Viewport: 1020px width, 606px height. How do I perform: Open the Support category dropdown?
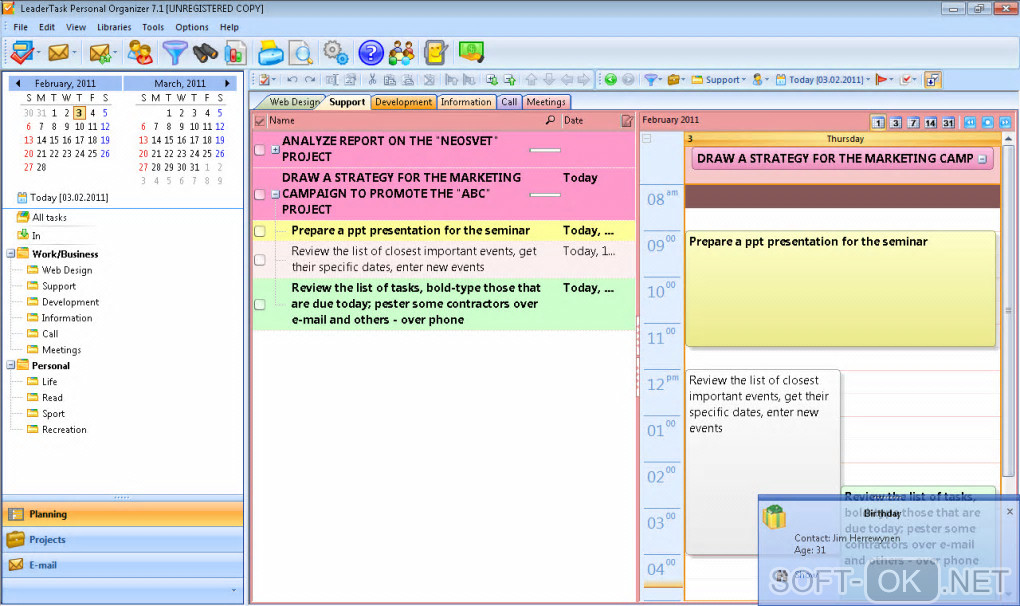(718, 79)
